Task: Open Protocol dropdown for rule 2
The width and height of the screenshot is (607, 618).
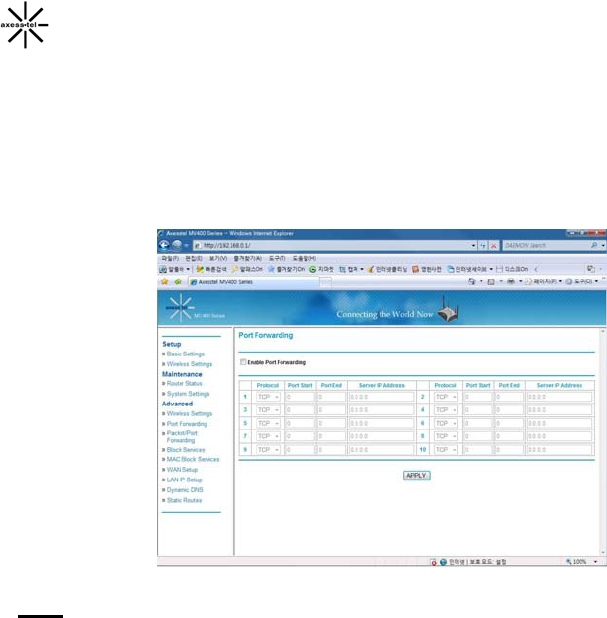Action: pyautogui.click(x=446, y=397)
